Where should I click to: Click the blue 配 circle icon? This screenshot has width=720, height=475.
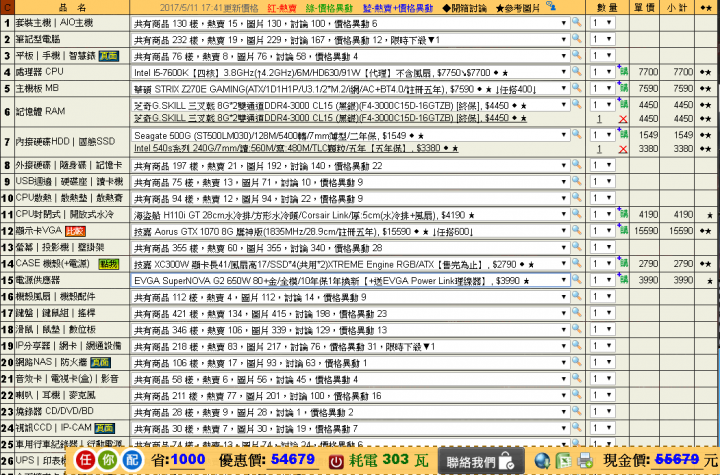pos(131,460)
